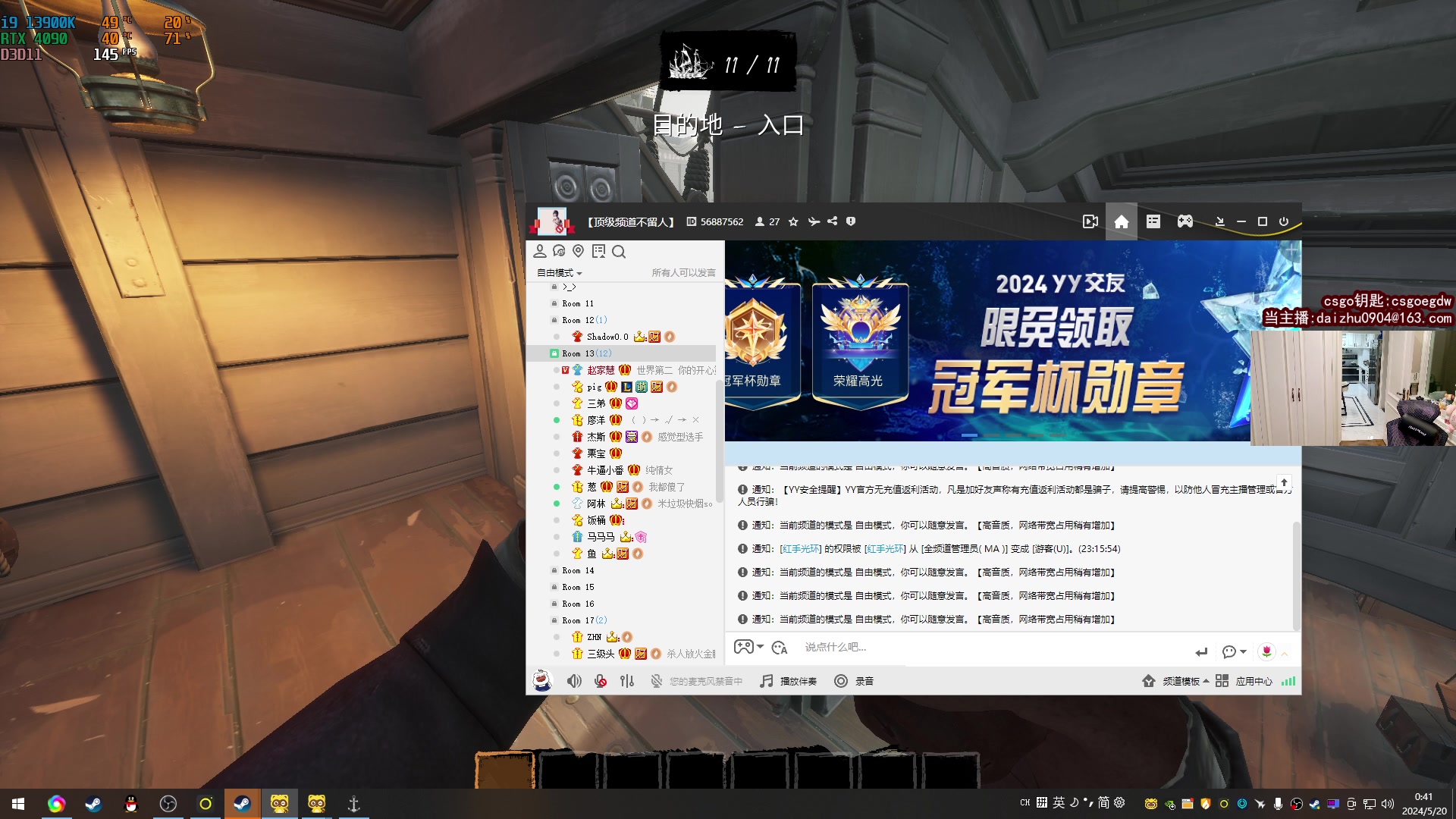Viewport: 1456px width, 819px height.
Task: Toggle the microphone mute button
Action: coord(601,681)
